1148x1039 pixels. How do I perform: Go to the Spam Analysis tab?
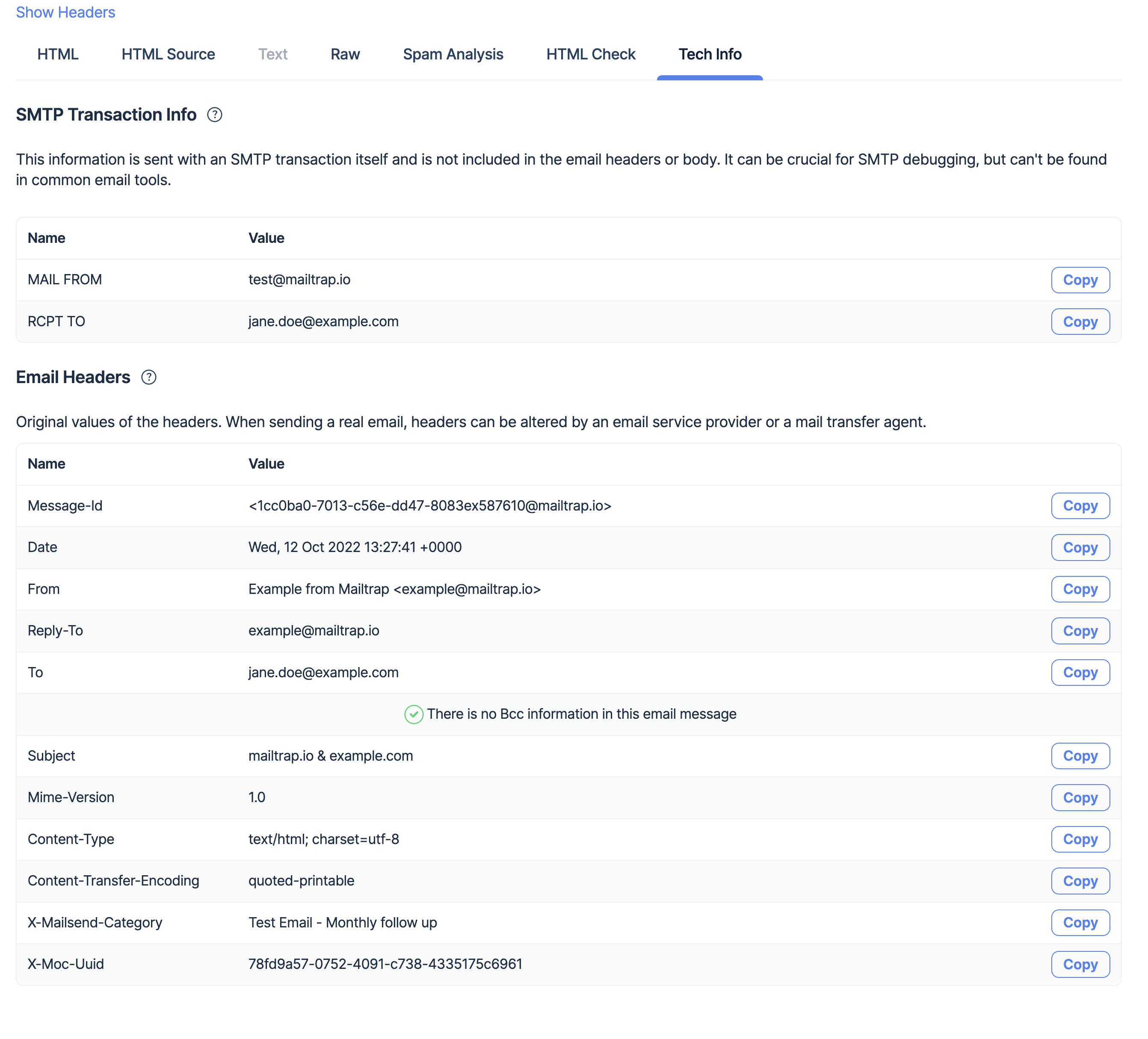click(453, 54)
